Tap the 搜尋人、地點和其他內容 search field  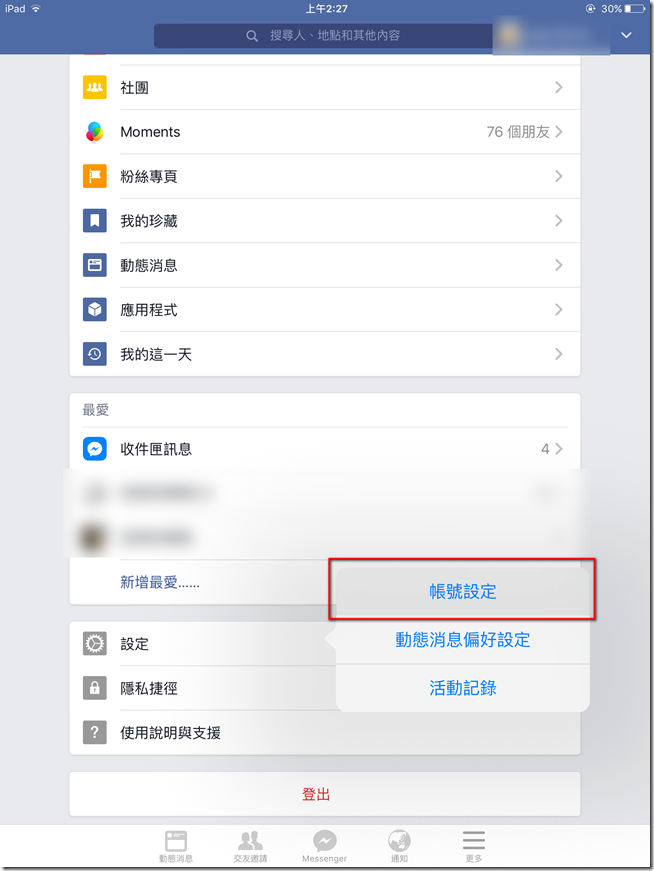coord(323,36)
